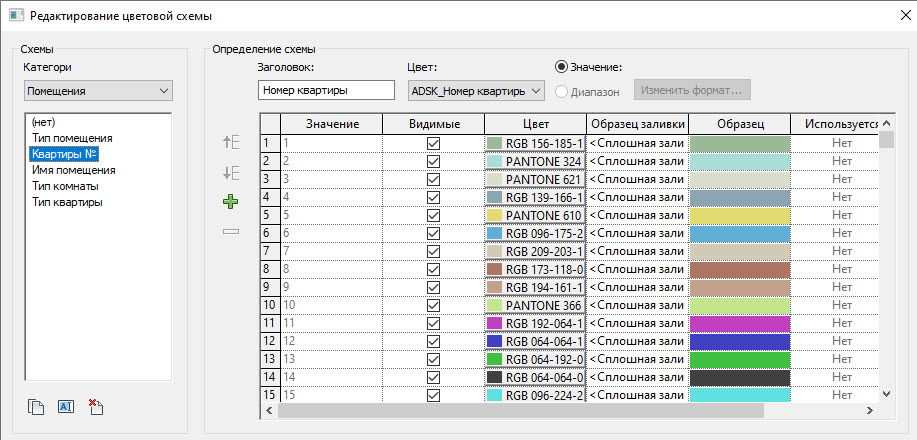Open fill pattern cell for row 5
The height and width of the screenshot is (440, 917).
[x=637, y=215]
